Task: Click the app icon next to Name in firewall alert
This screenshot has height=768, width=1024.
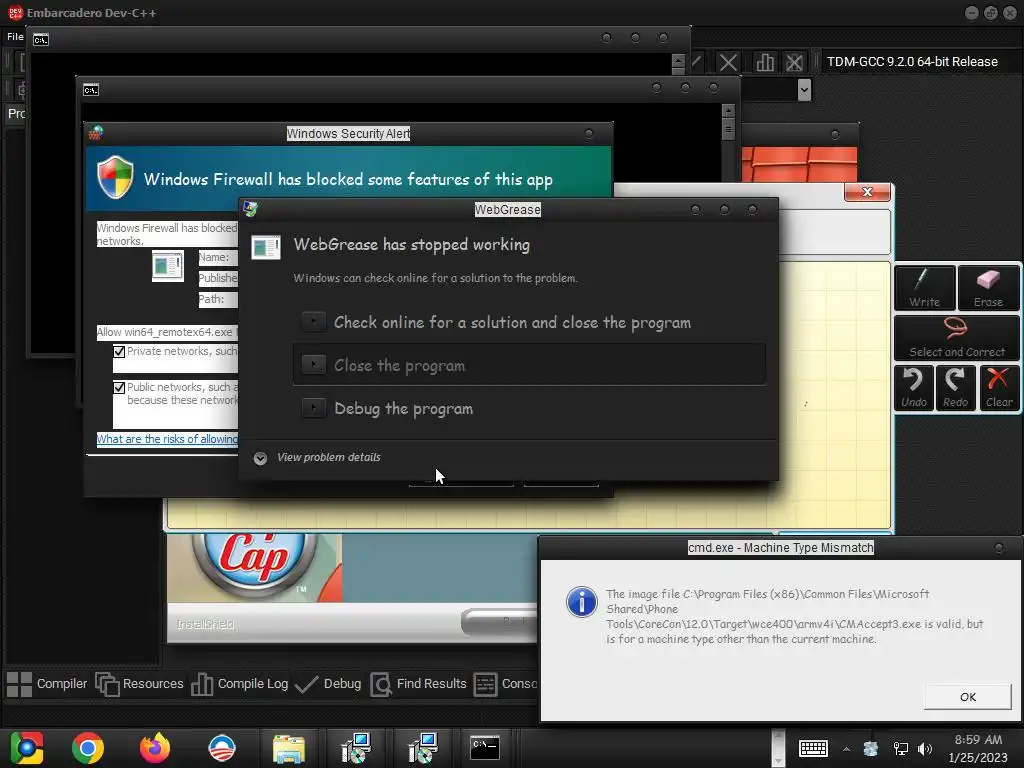Action: [168, 266]
